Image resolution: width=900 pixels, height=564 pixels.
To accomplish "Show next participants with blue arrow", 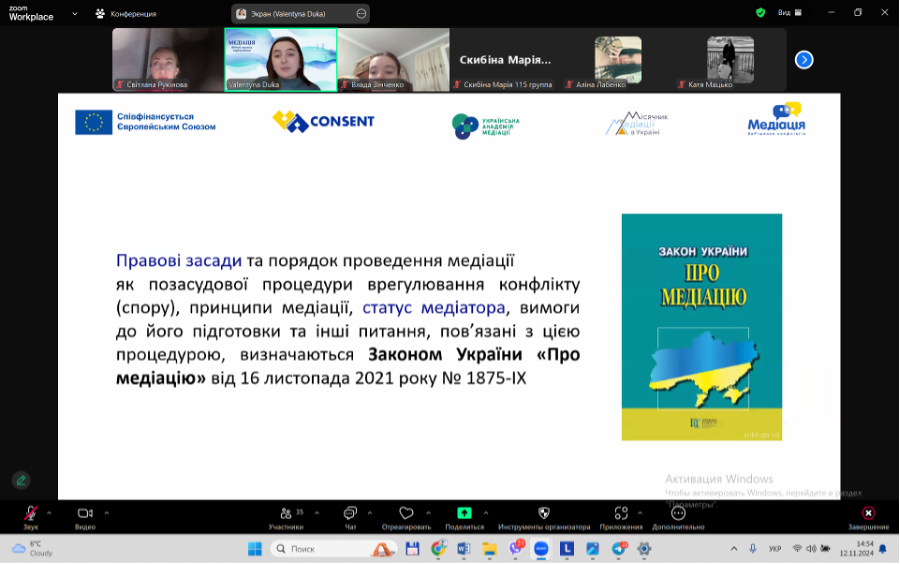I will (x=804, y=60).
